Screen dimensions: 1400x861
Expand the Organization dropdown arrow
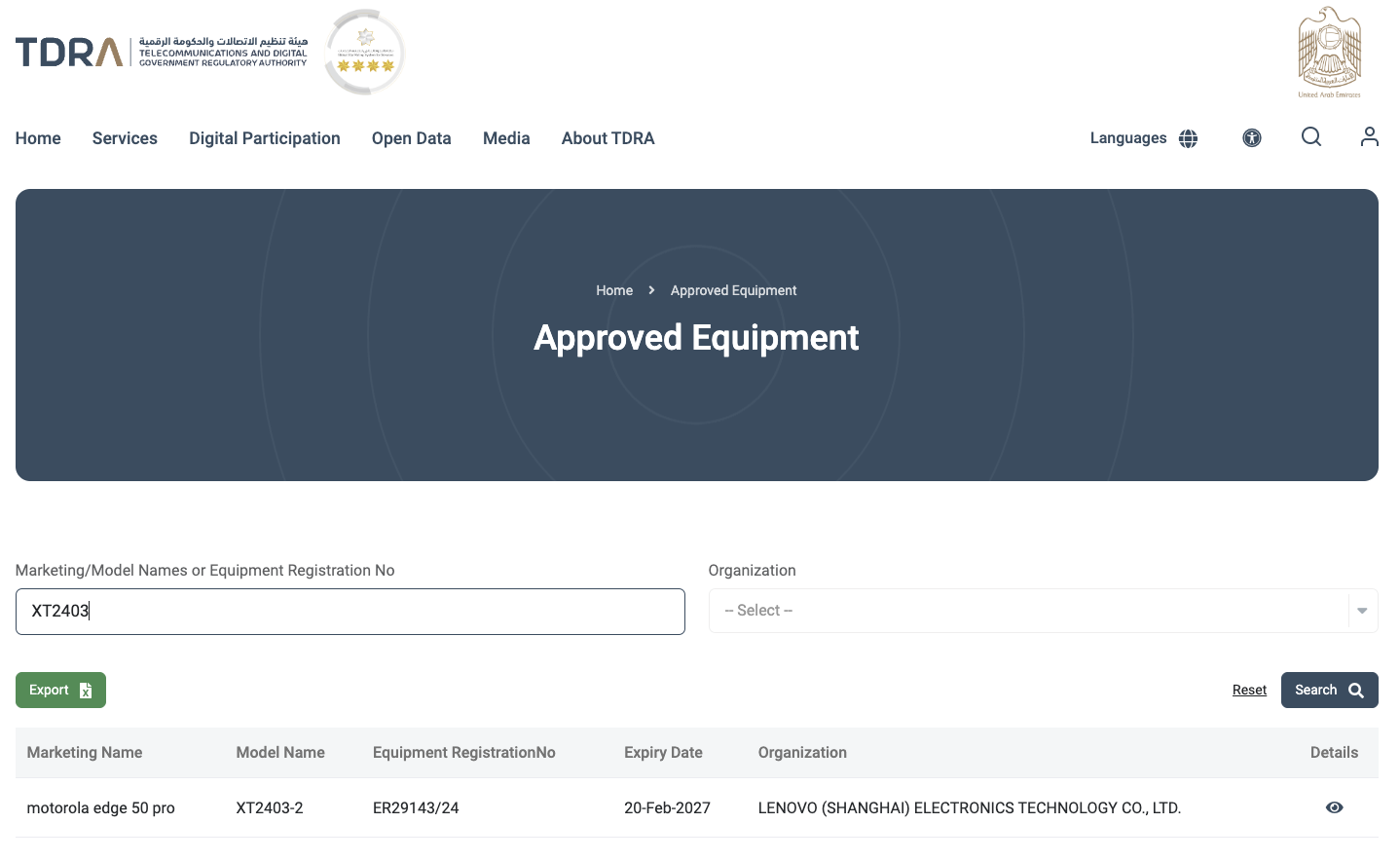pyautogui.click(x=1362, y=611)
